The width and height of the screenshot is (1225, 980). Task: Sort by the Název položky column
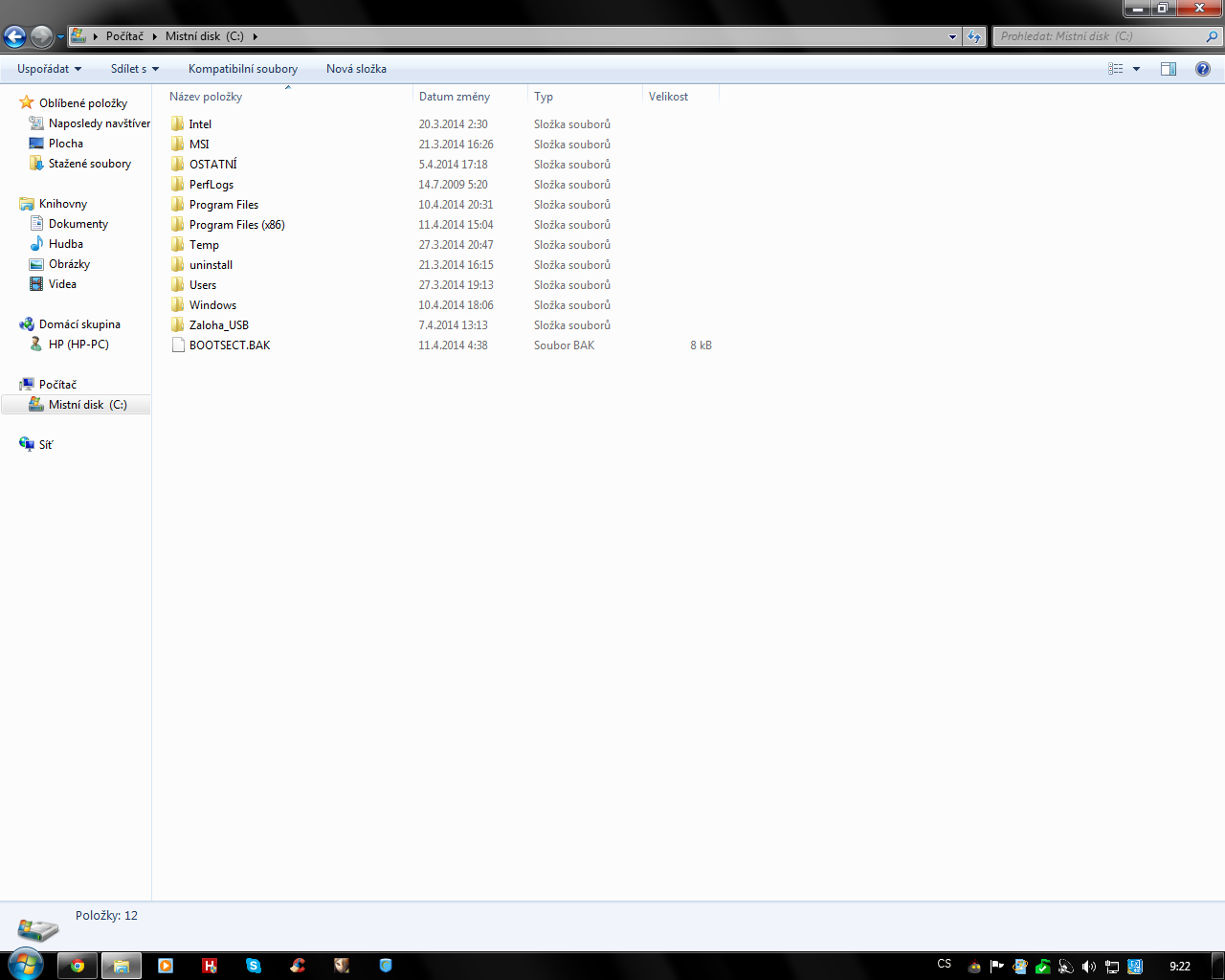click(289, 97)
